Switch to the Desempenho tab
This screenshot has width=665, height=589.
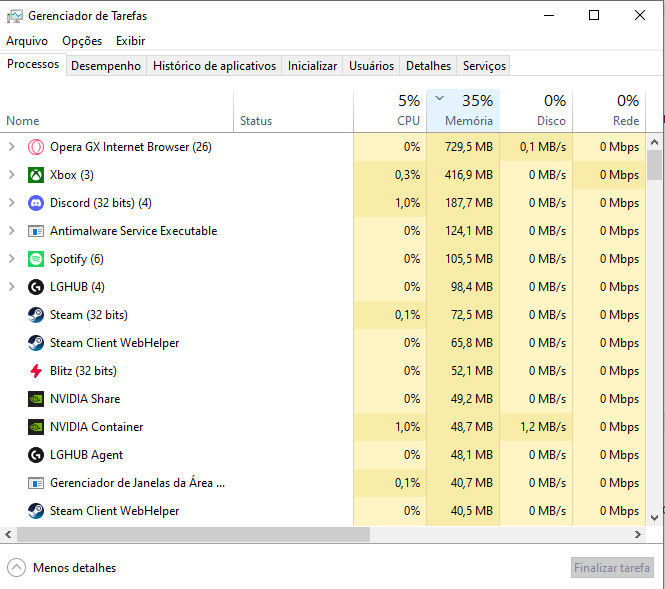click(x=106, y=66)
